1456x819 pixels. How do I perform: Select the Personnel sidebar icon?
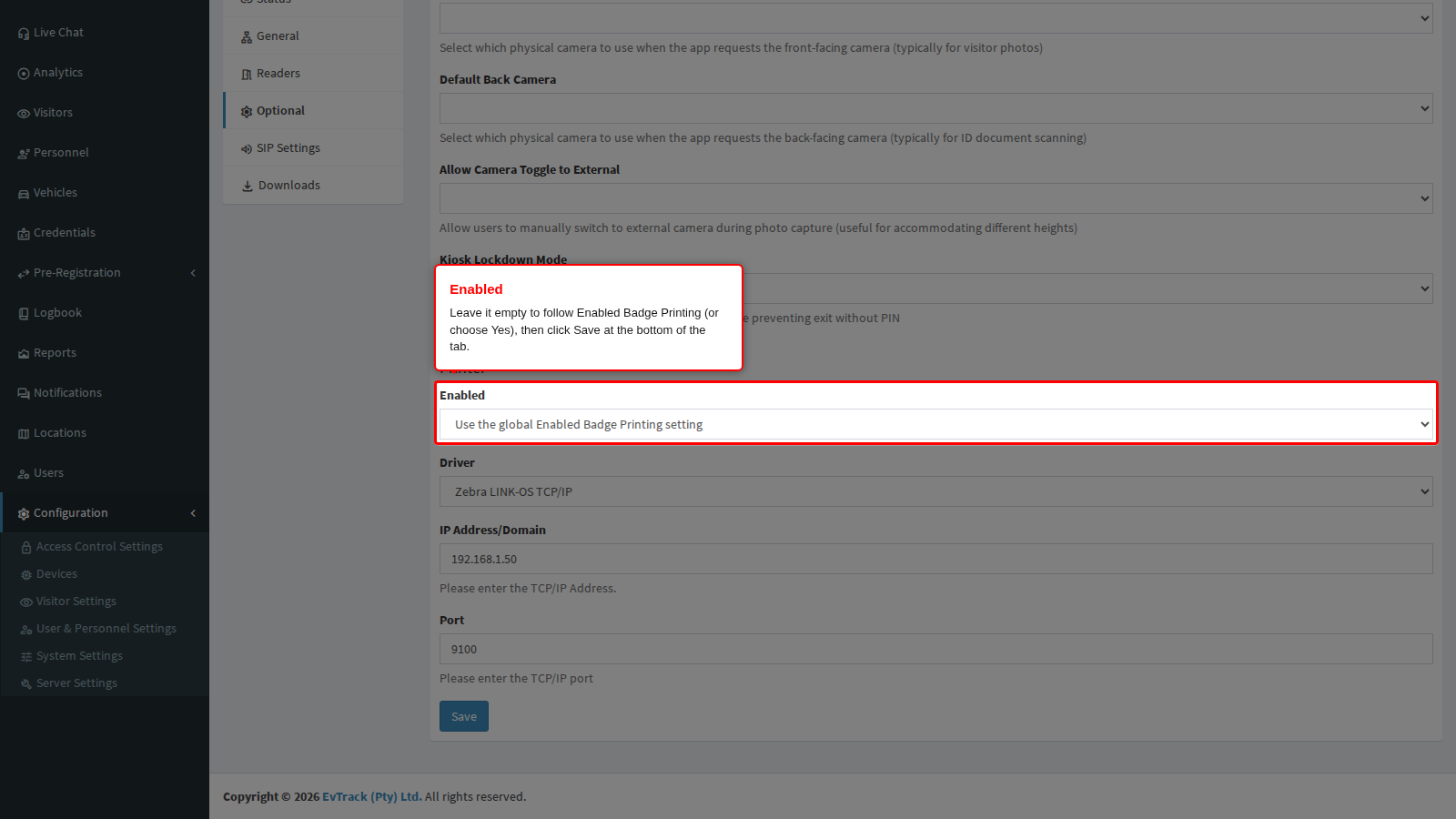[24, 154]
